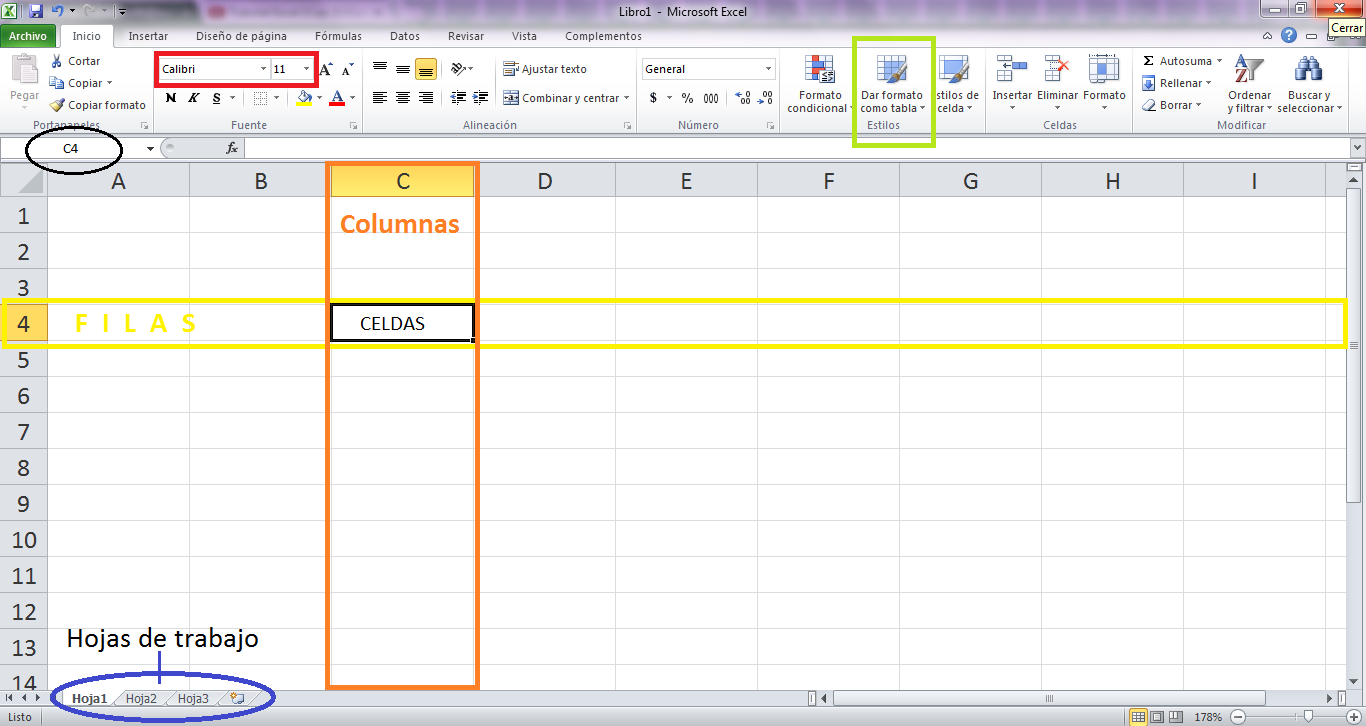This screenshot has width=1366, height=726.
Task: Open Dar formato como tabla
Action: tap(892, 85)
